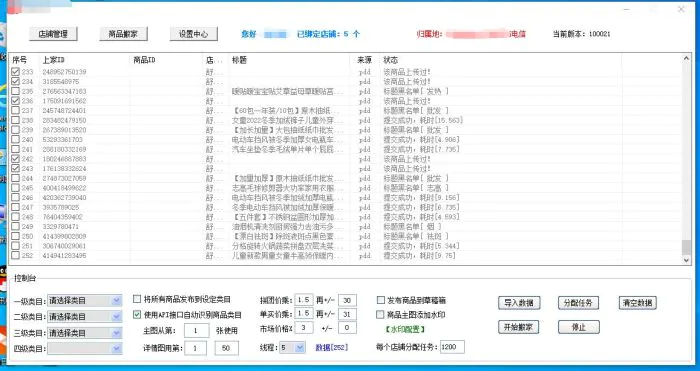The width and height of the screenshot is (700, 371).
Task: Focus the 每个店铺分配任务 input field
Action: [x=452, y=347]
